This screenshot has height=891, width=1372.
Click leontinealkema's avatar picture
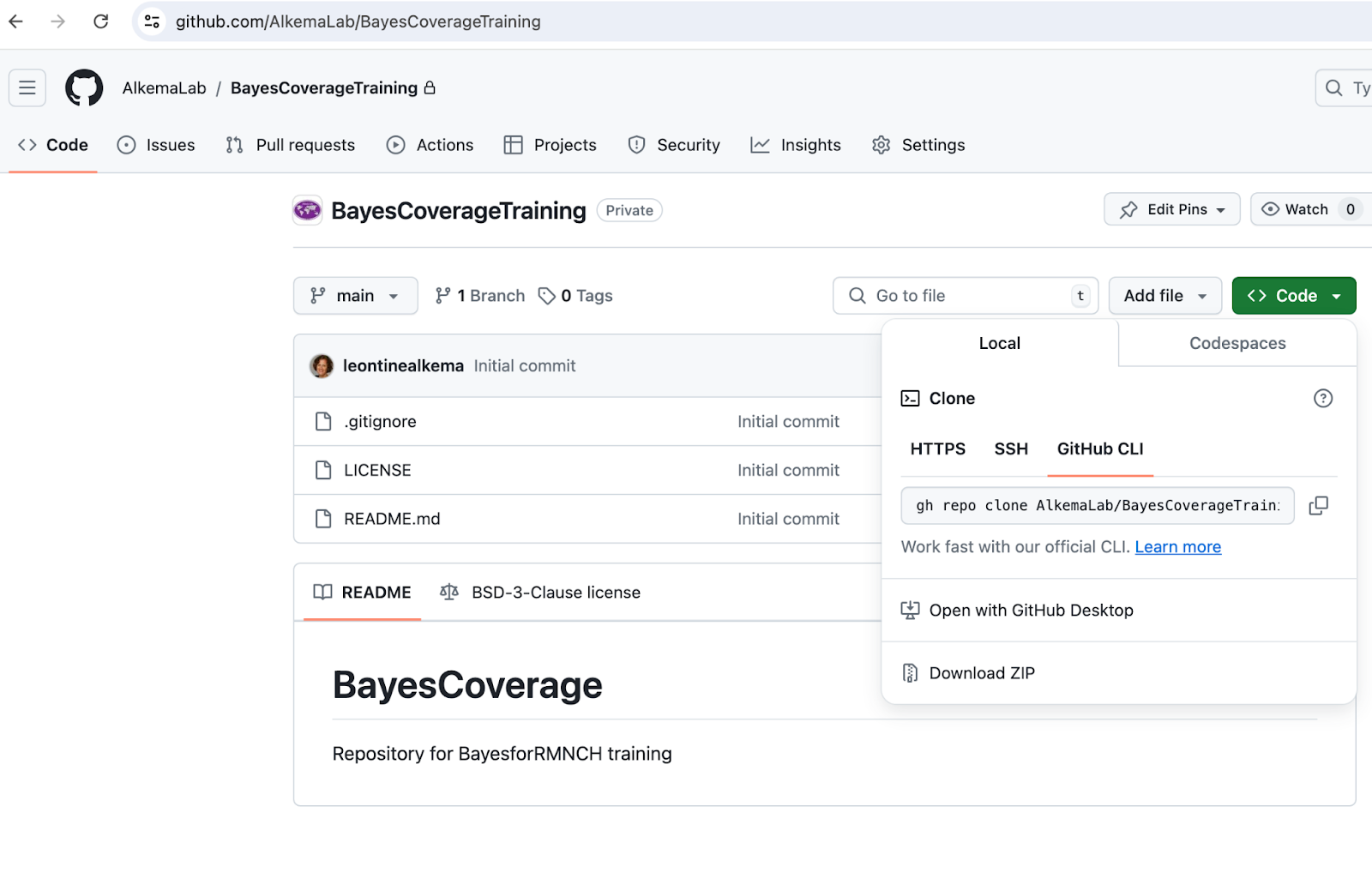point(322,366)
